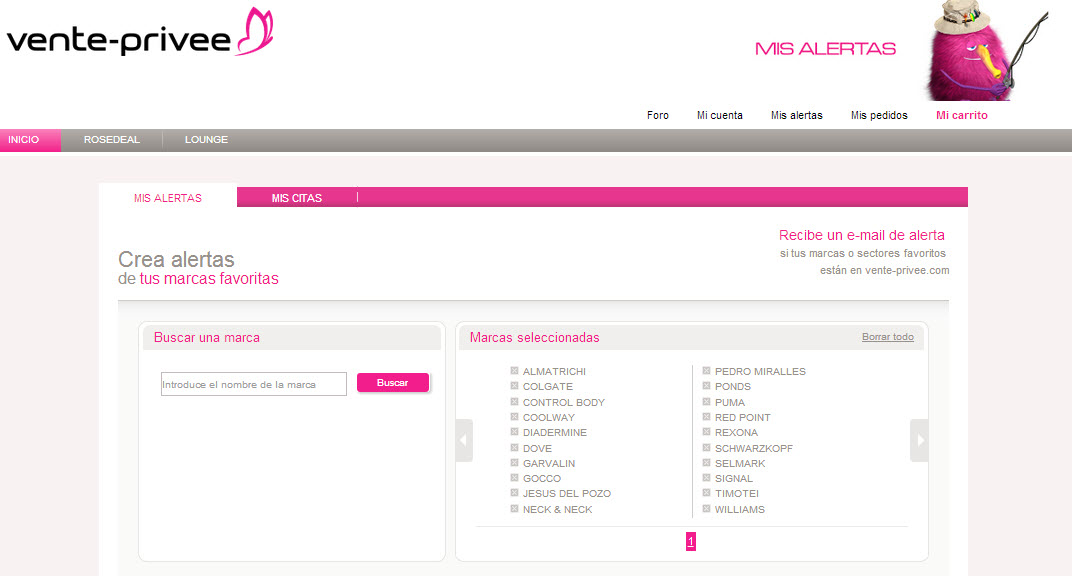Open Mi cuenta link
1072x576 pixels.
point(720,115)
